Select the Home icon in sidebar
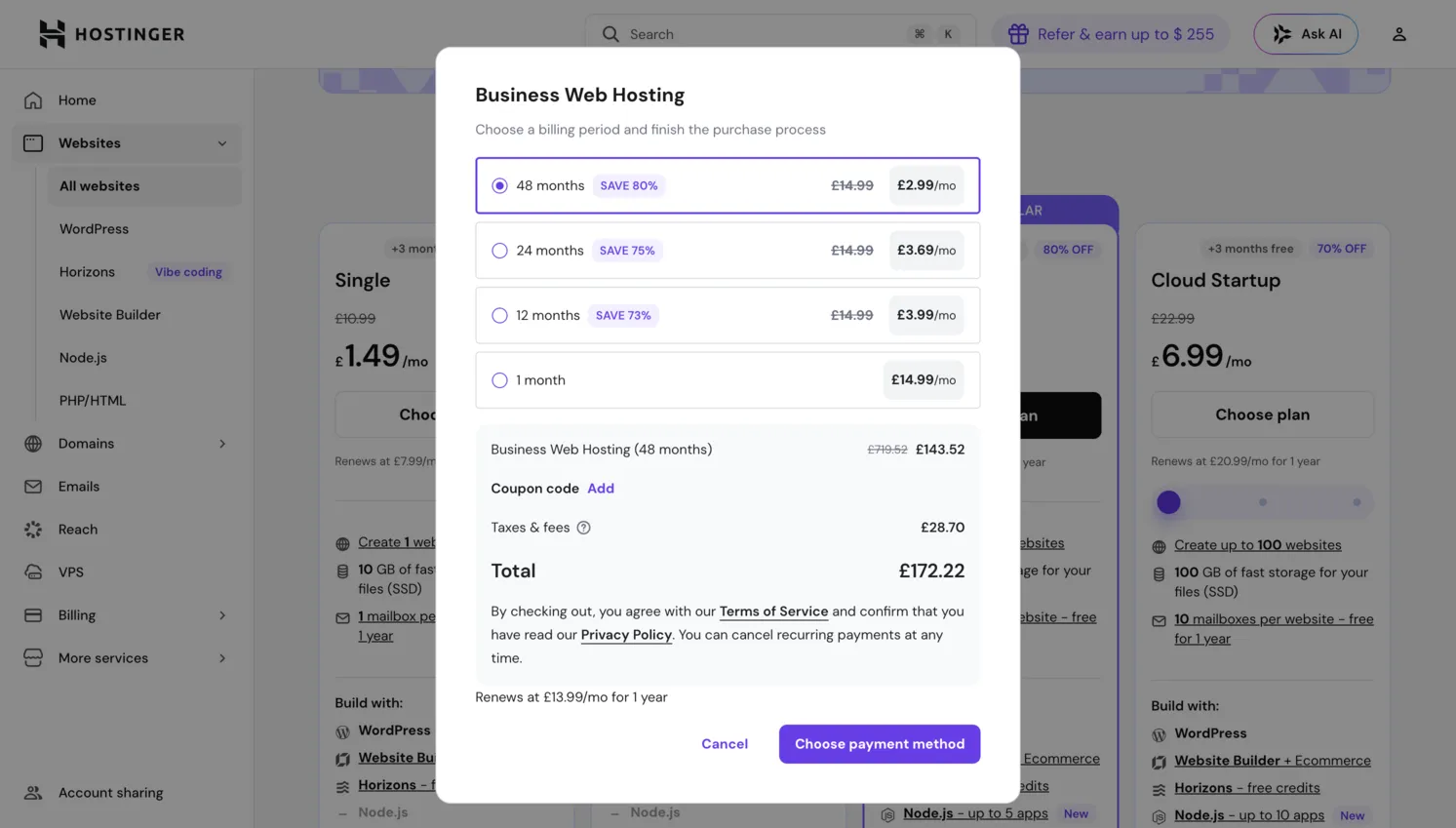The width and height of the screenshot is (1456, 828). (x=34, y=99)
